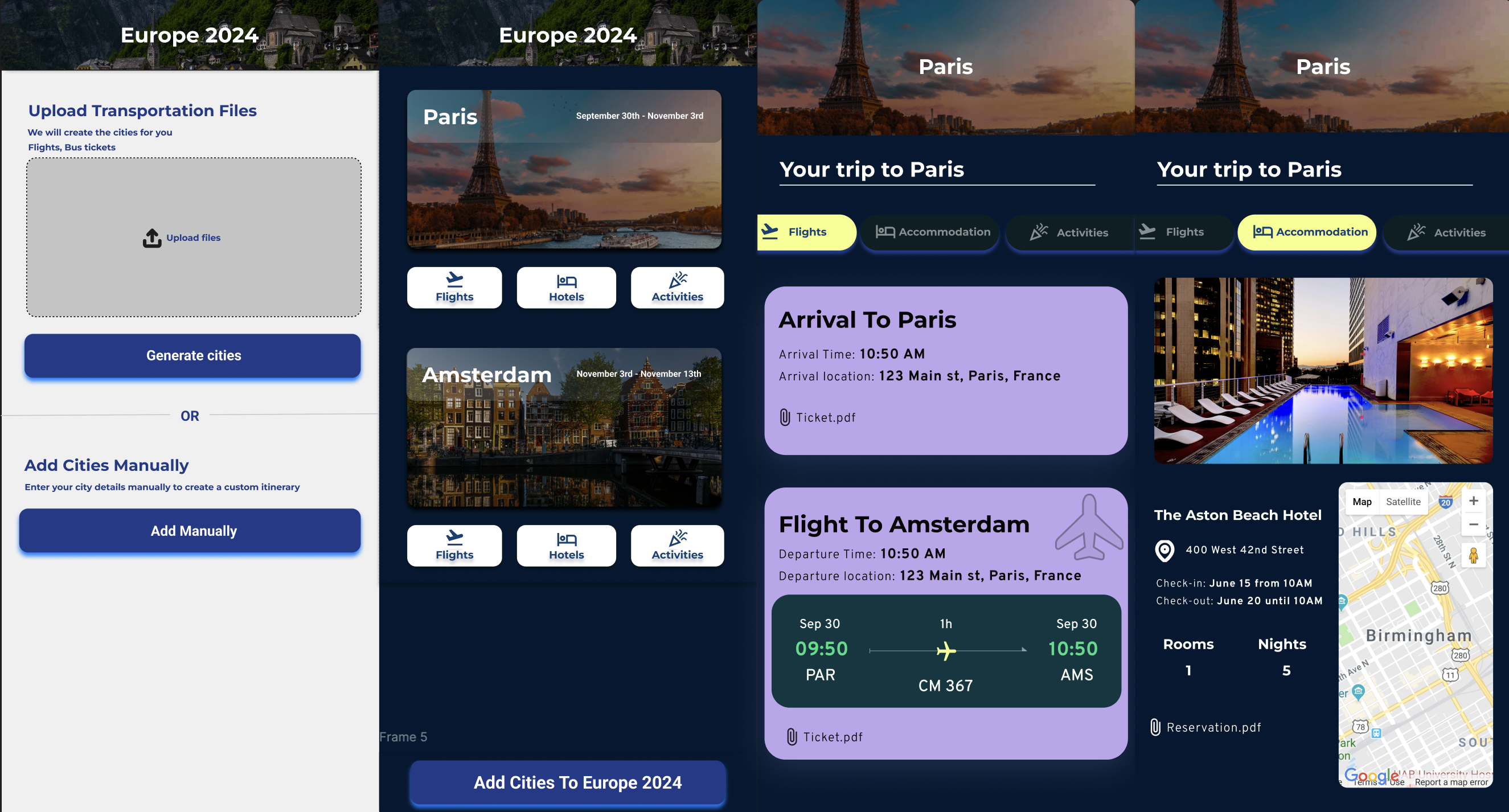Click the upload files arrow icon
The width and height of the screenshot is (1509, 812).
pos(152,238)
